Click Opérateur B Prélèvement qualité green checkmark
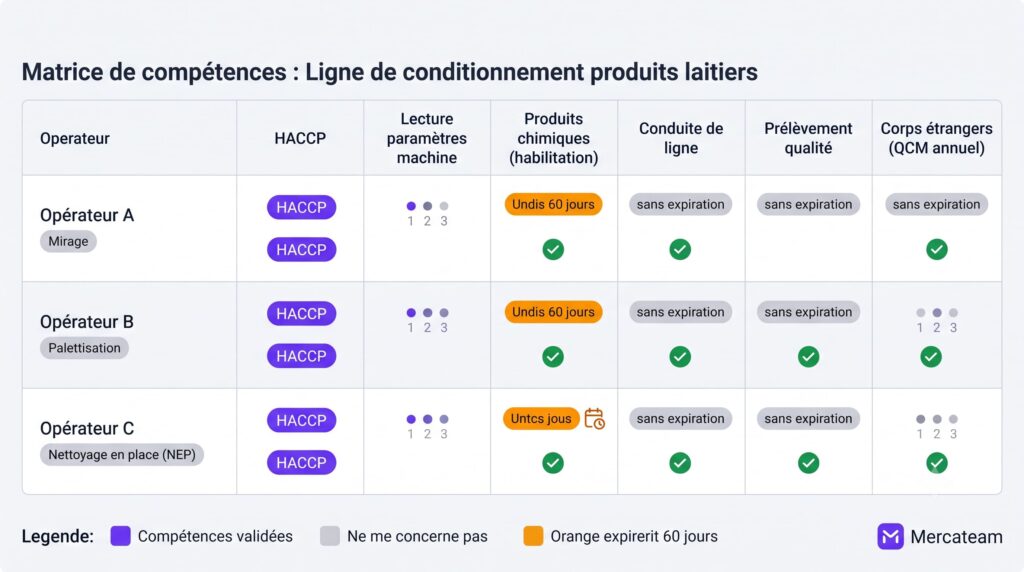This screenshot has width=1024, height=572. point(808,357)
